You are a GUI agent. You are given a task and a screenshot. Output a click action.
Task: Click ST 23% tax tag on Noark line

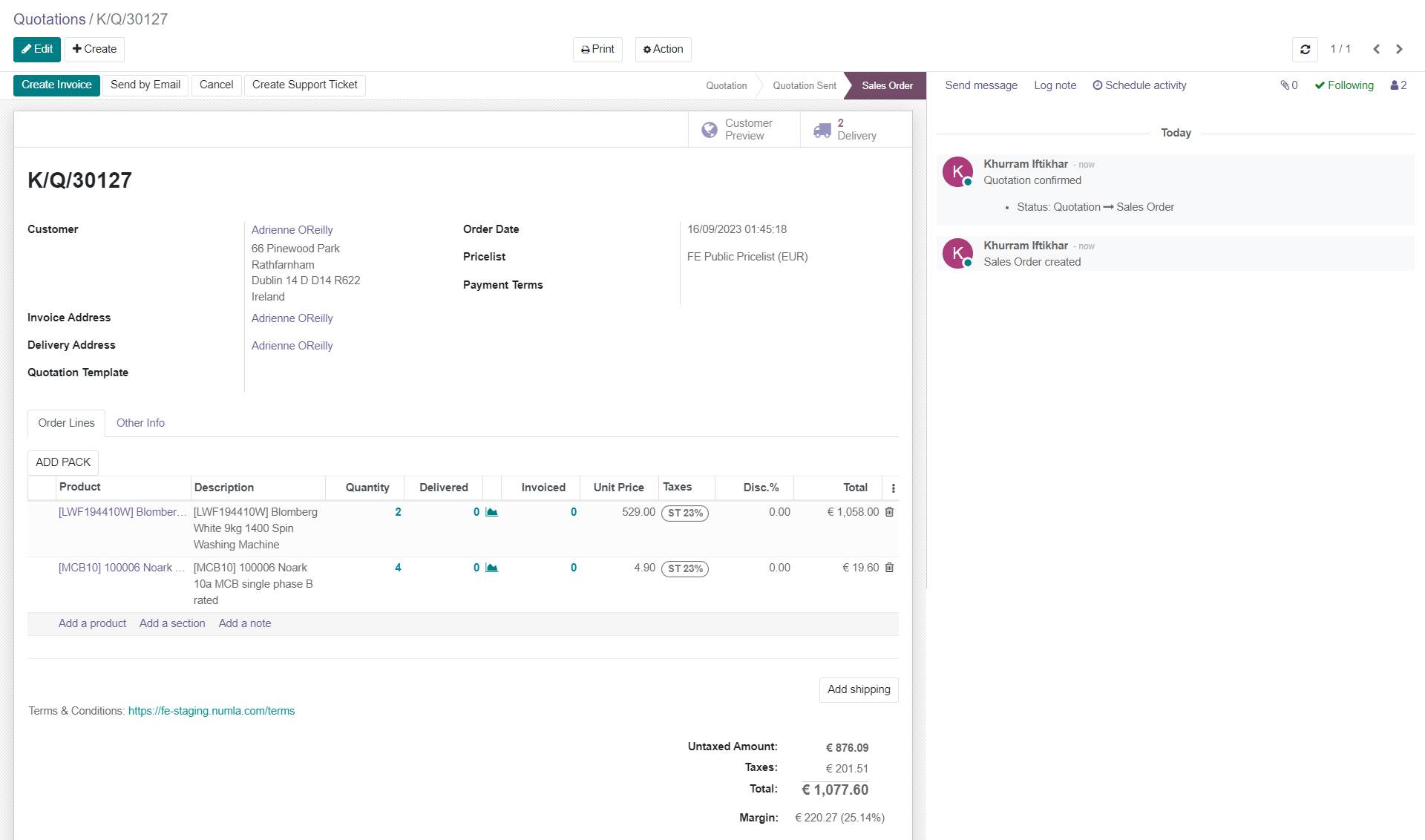tap(685, 569)
